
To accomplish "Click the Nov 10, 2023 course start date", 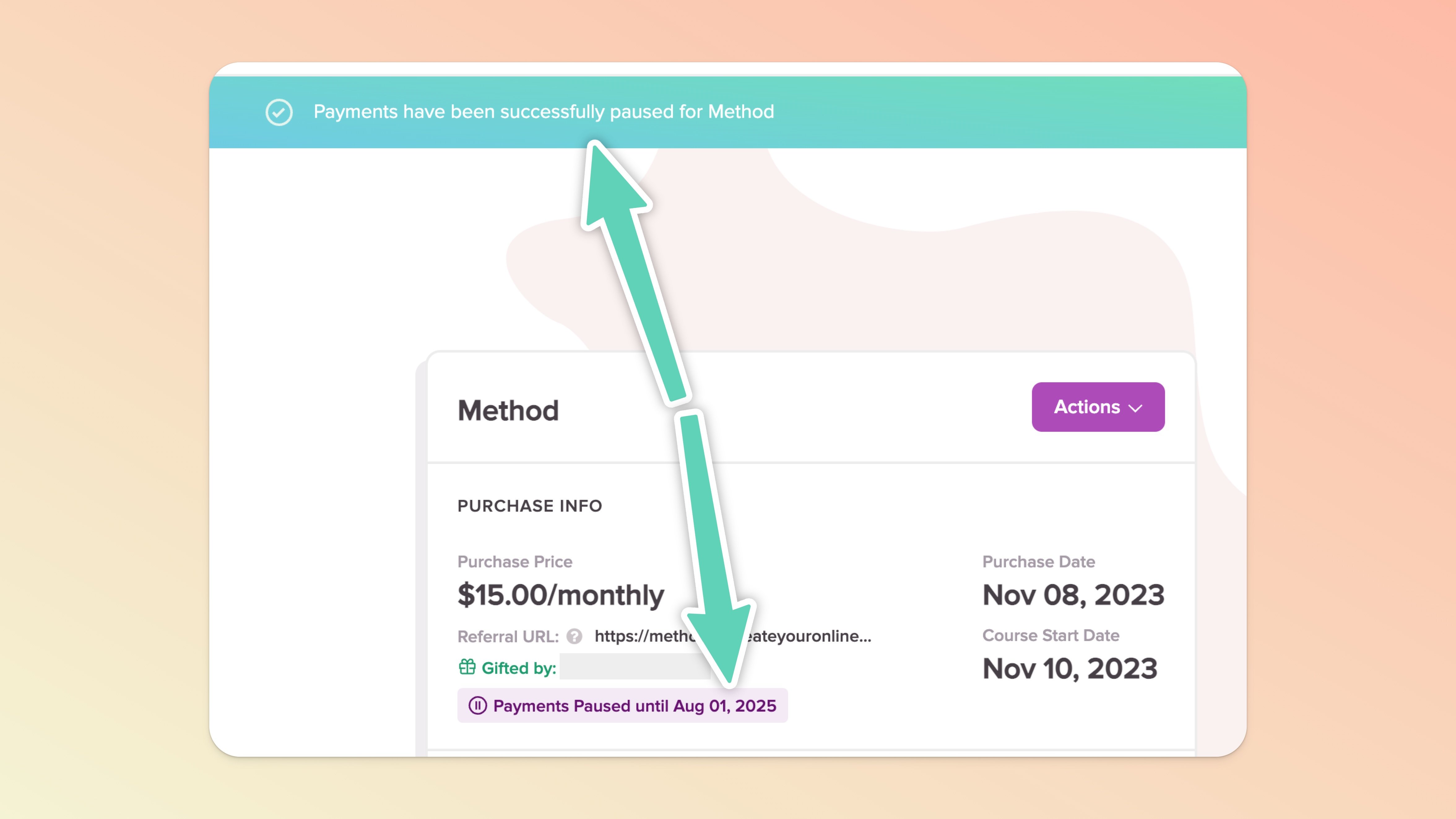I will [1069, 668].
